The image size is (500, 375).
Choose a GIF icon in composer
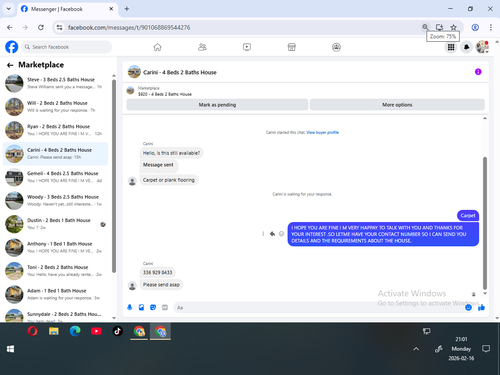pos(165,307)
